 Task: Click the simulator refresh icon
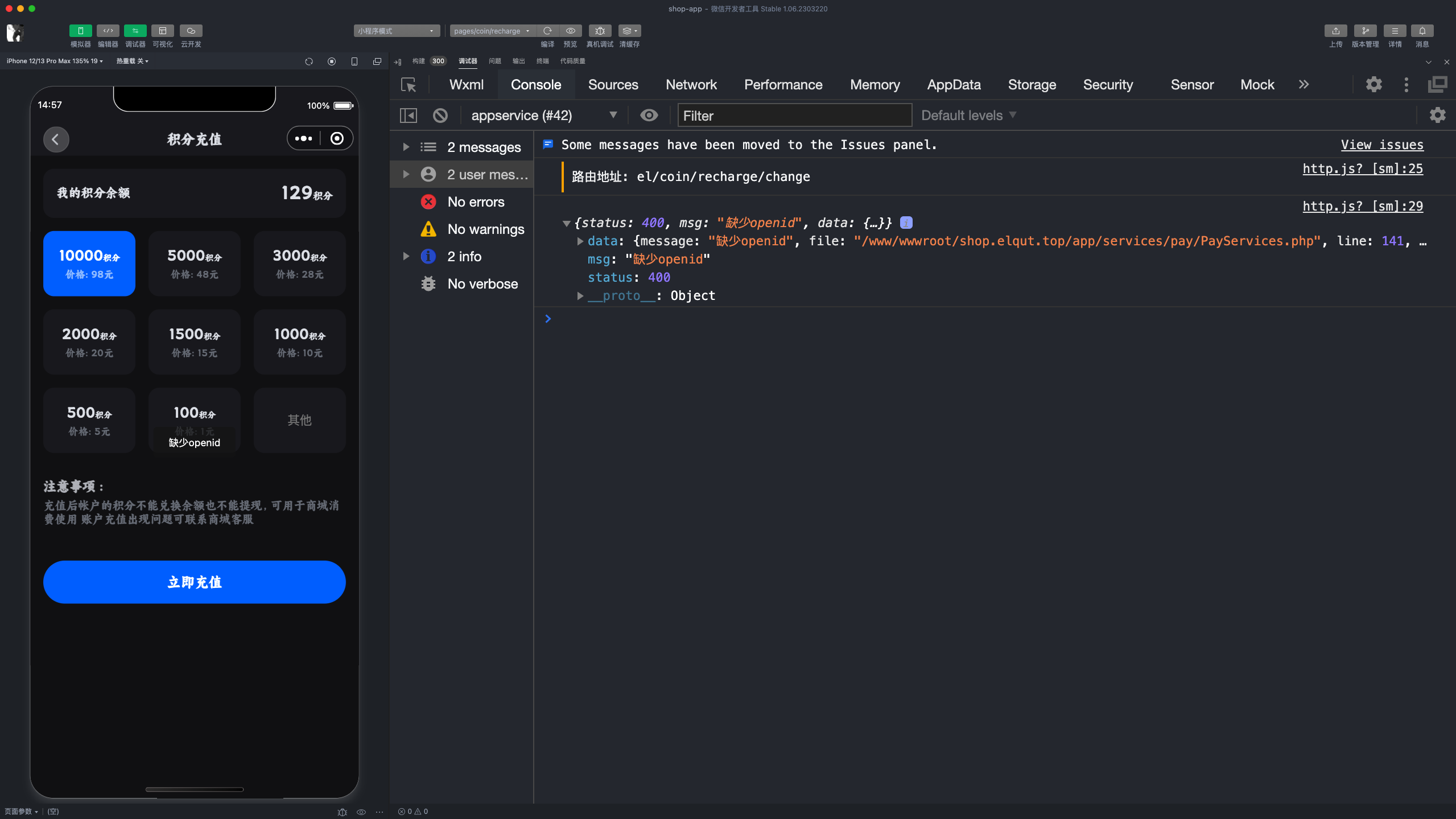[x=309, y=61]
